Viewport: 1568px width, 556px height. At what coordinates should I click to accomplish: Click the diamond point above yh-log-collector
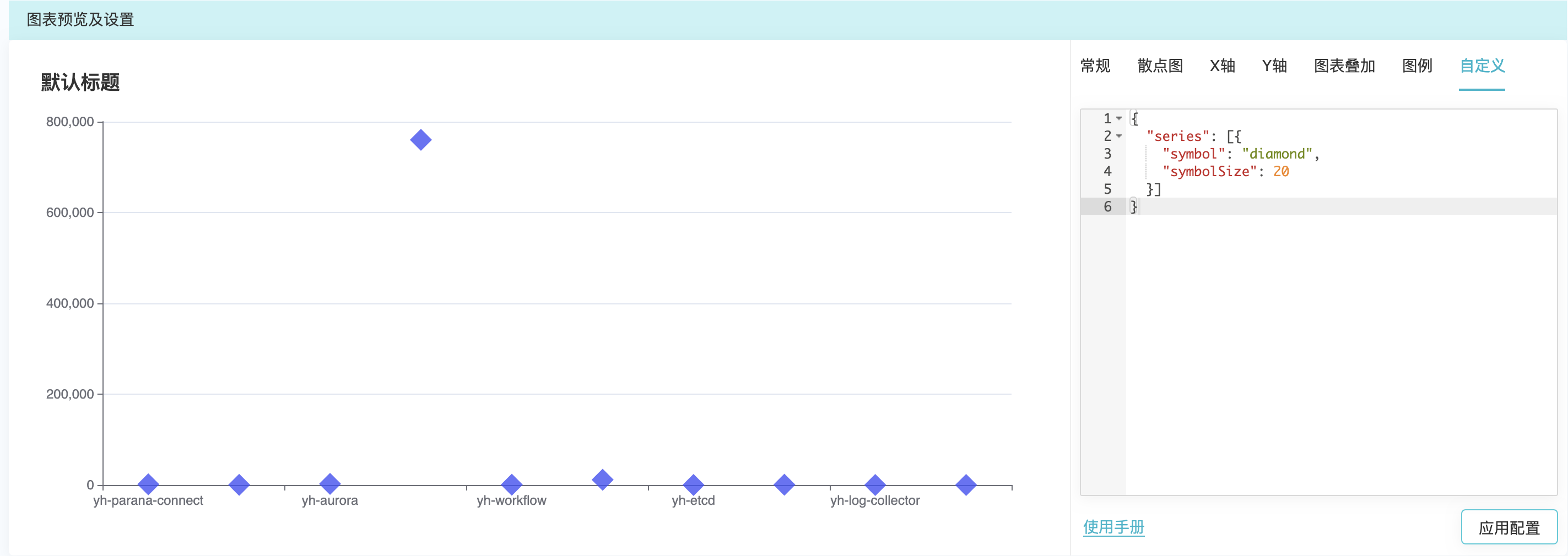pos(875,485)
